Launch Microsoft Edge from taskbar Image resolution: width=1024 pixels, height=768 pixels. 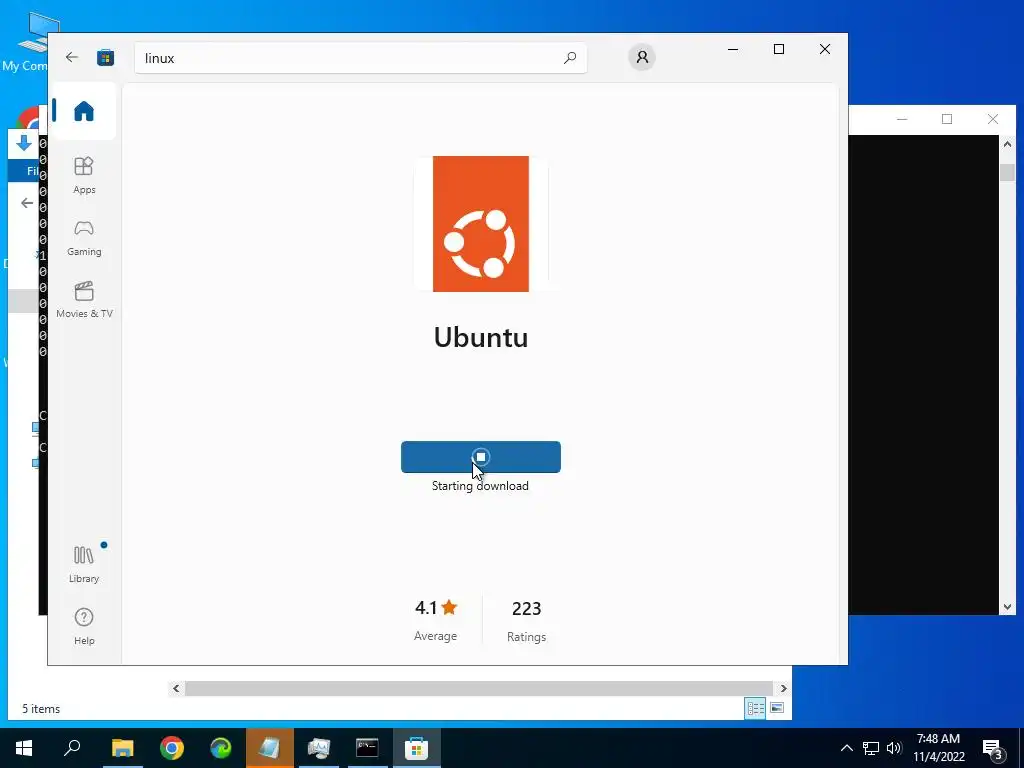221,748
